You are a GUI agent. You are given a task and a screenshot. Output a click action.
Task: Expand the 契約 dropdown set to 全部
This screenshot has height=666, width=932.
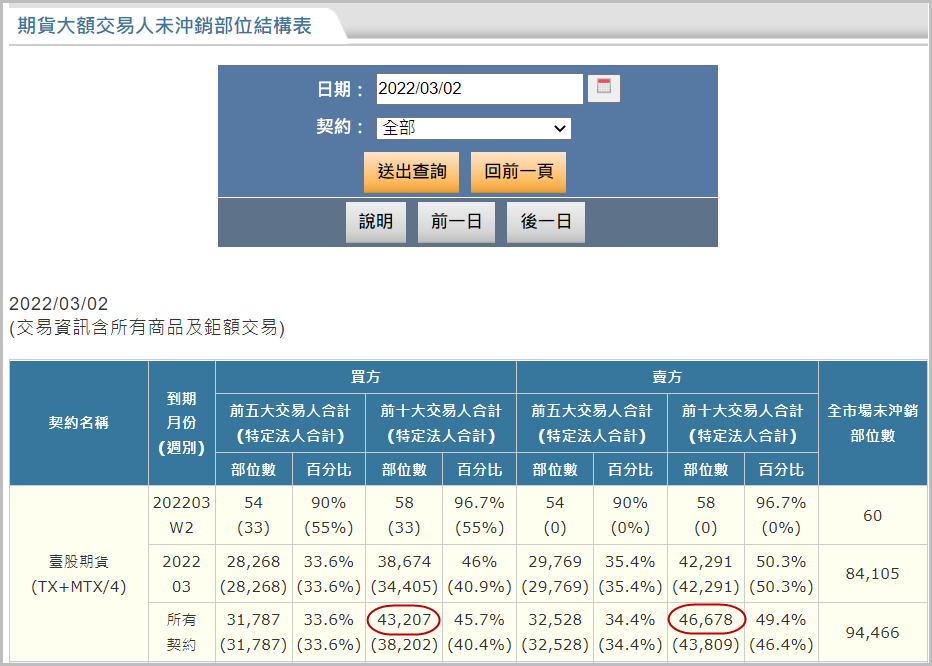pos(473,128)
